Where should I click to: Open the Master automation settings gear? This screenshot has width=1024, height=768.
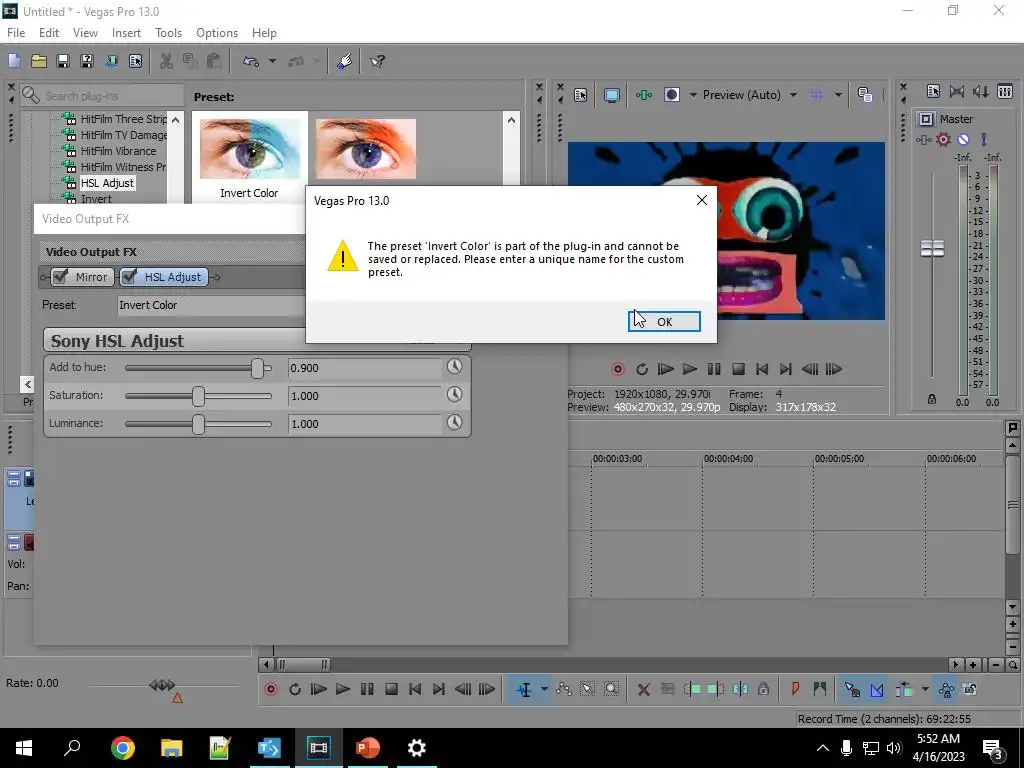[943, 140]
